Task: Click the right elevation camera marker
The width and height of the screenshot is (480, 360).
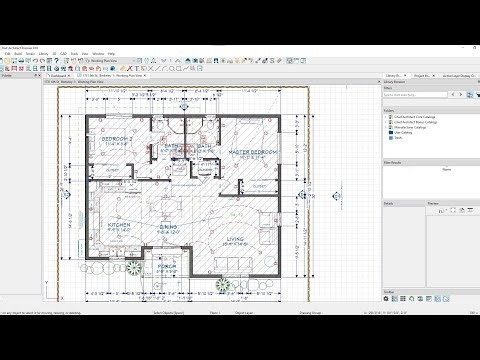Action: (337, 196)
